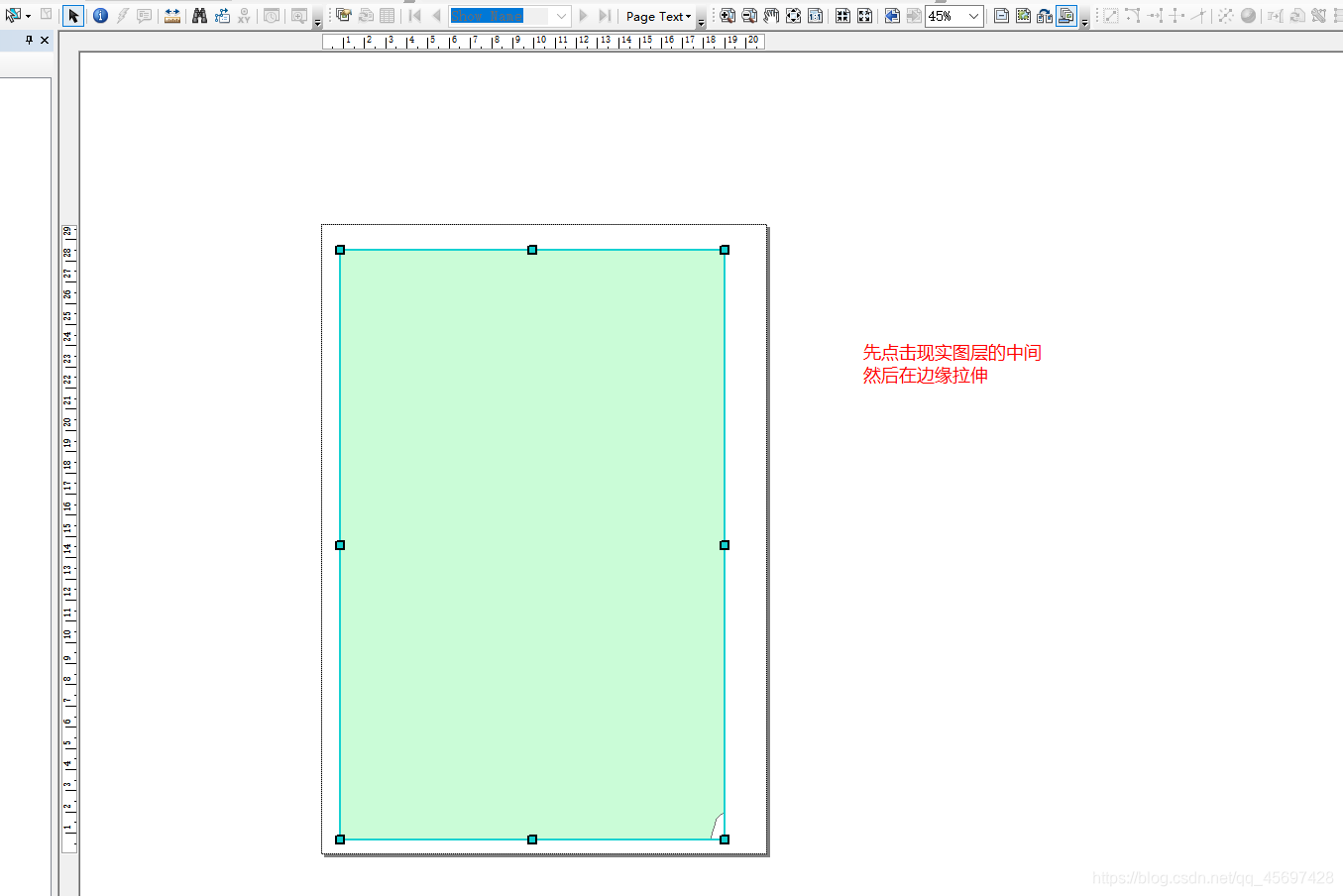The width and height of the screenshot is (1343, 896).
Task: Click the Data Driven Pages setup icon
Action: pos(344,15)
